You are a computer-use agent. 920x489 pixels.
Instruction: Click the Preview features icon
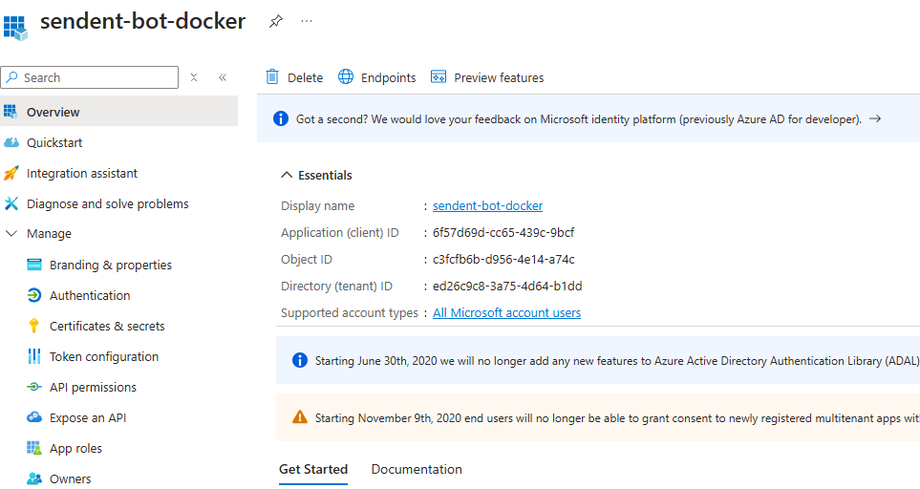pyautogui.click(x=438, y=77)
